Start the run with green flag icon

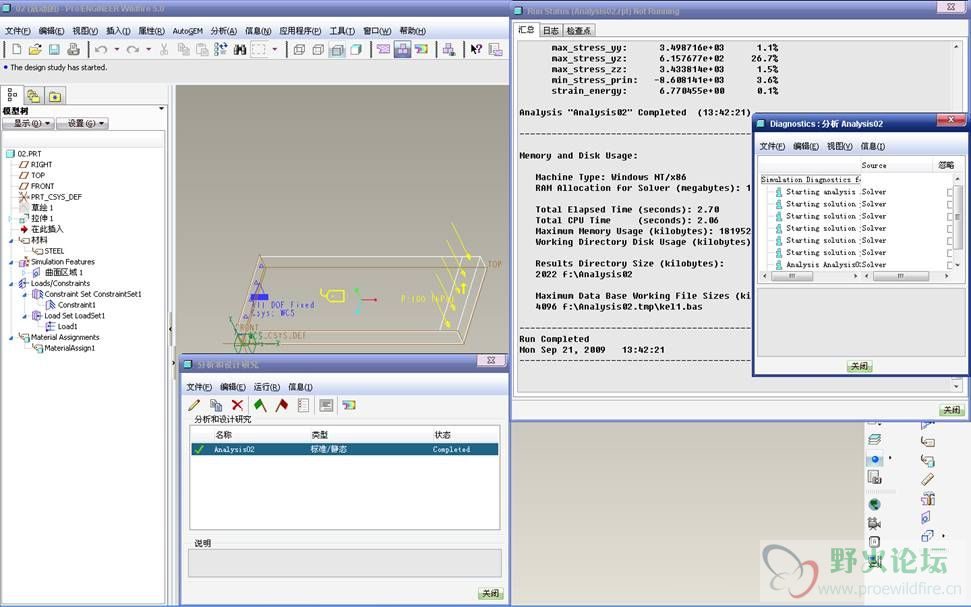(260, 405)
